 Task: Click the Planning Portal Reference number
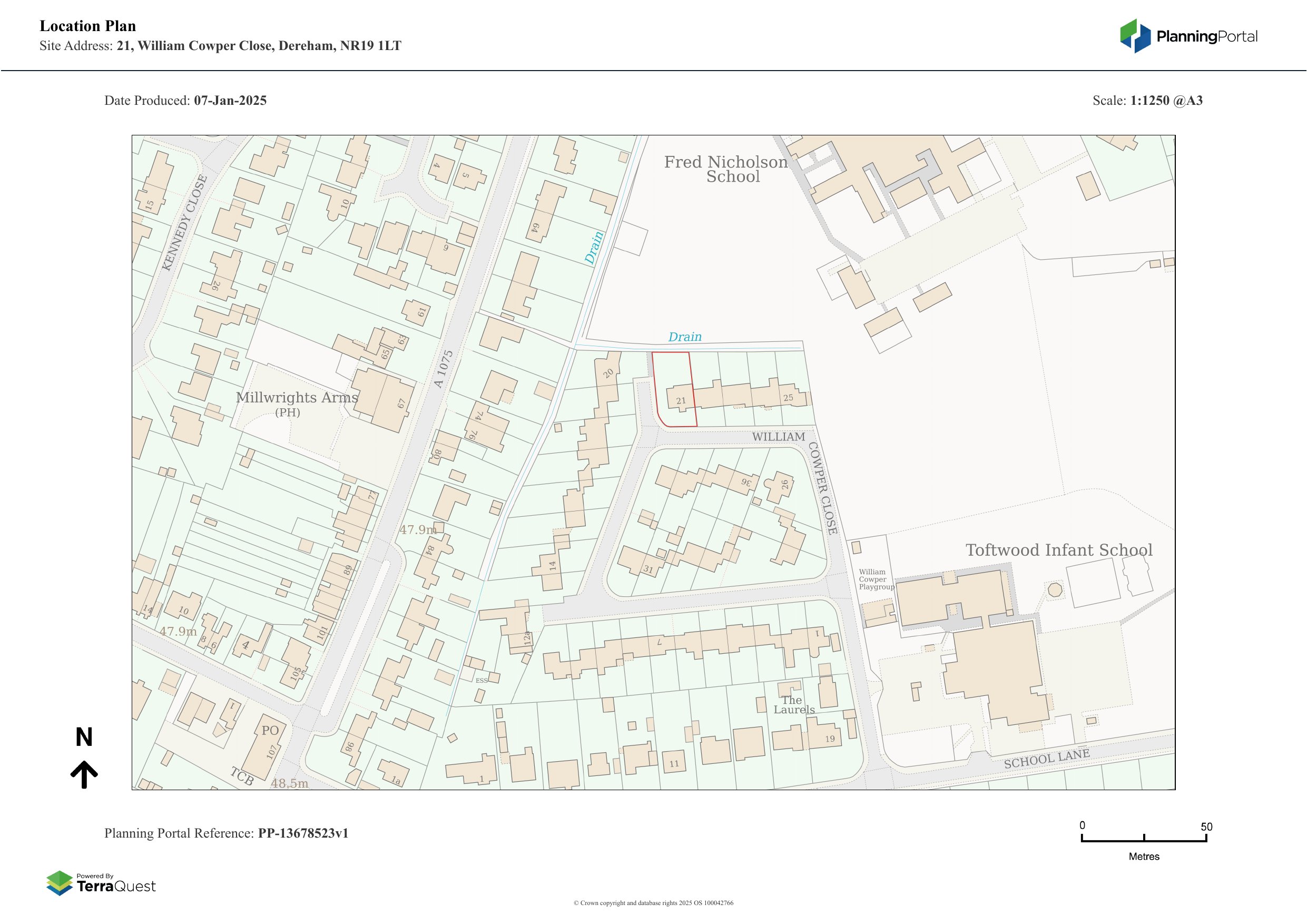(x=303, y=833)
